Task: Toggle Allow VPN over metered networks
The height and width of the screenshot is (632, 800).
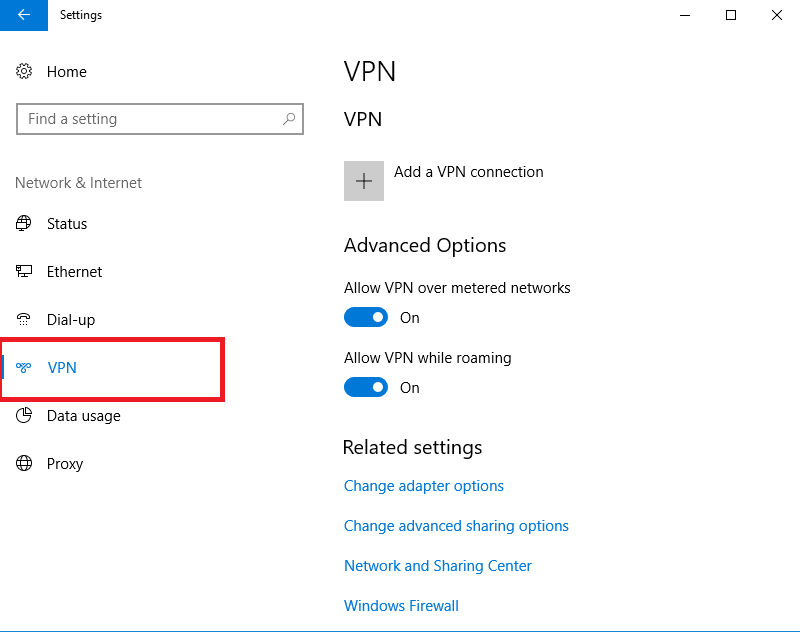Action: (366, 317)
